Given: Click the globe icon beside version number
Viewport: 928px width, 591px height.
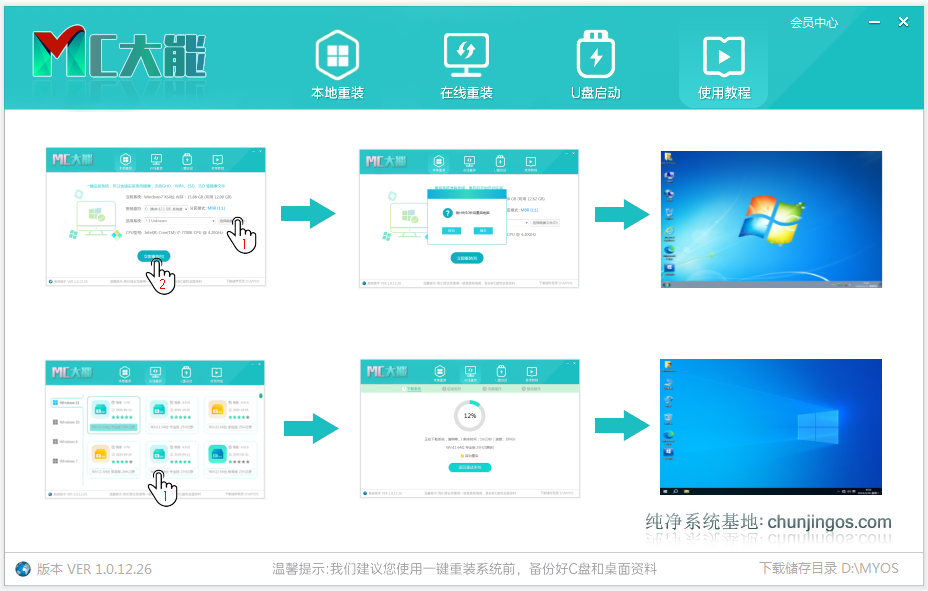Looking at the screenshot, I should (x=23, y=569).
